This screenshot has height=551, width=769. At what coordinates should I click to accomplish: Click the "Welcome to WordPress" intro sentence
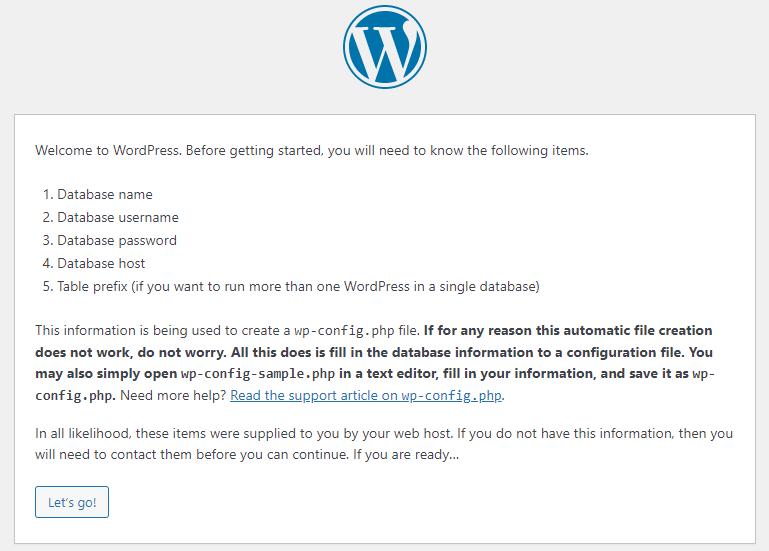click(311, 150)
